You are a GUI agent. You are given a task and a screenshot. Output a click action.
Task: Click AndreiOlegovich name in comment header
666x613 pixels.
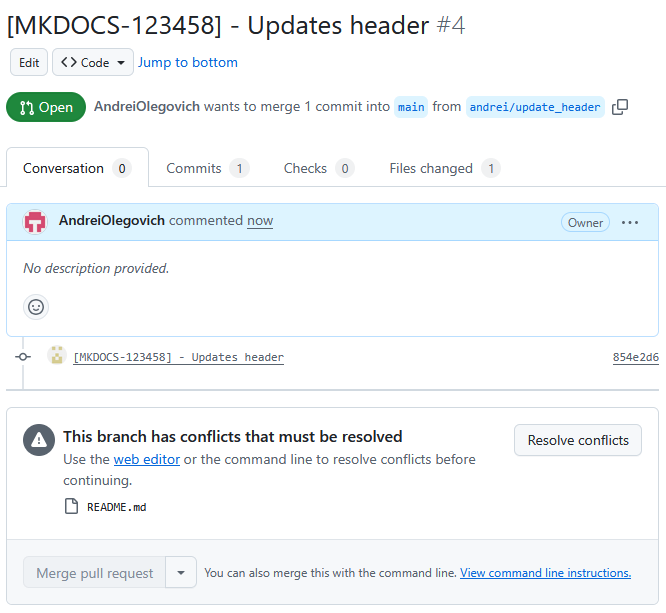(x=112, y=220)
